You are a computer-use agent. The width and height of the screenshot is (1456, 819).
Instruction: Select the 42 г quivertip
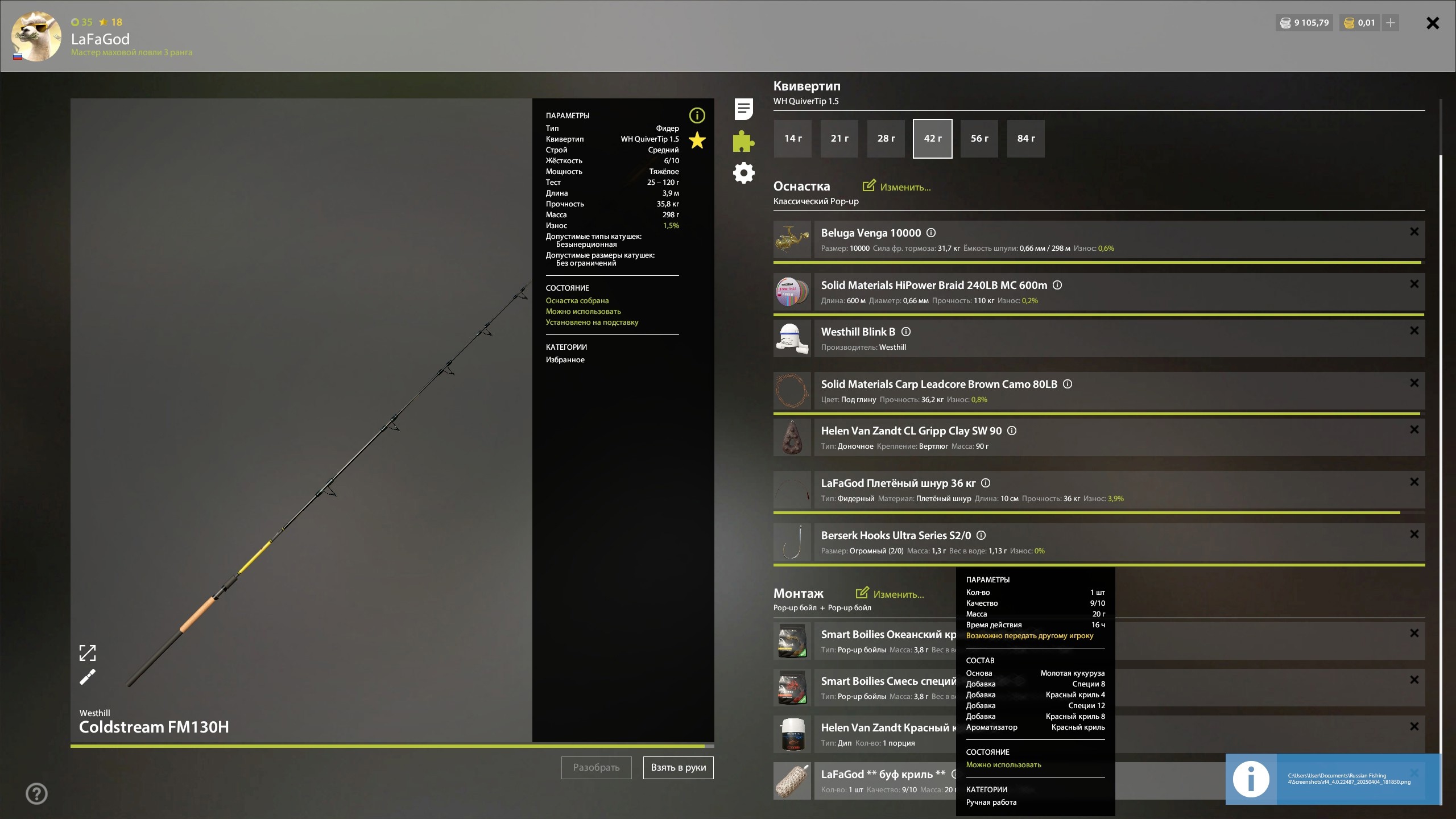point(933,139)
